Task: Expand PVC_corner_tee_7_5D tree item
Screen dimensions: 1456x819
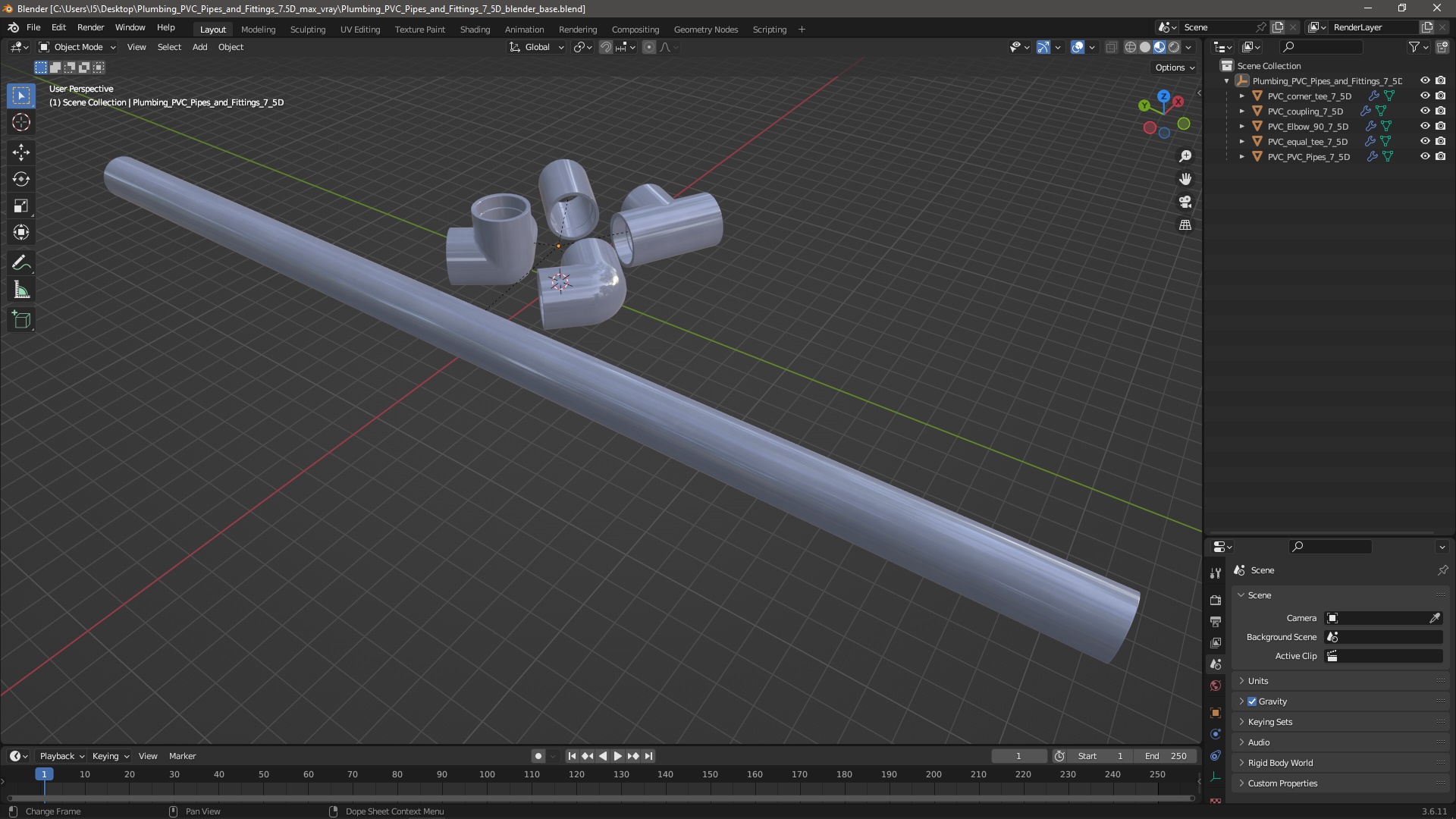Action: click(x=1241, y=96)
